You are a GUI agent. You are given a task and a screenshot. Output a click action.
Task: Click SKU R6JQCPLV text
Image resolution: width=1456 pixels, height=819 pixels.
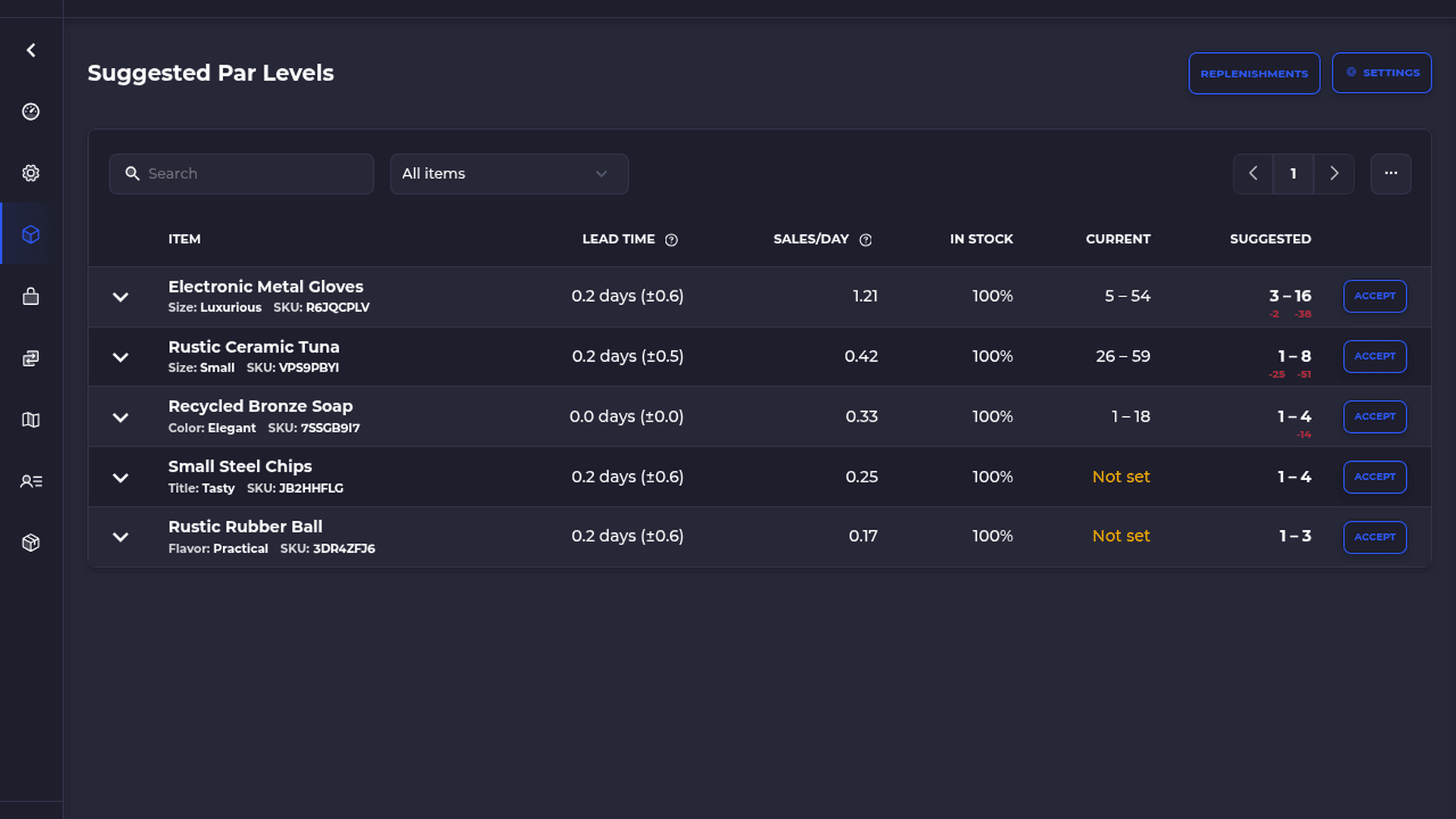tap(322, 308)
